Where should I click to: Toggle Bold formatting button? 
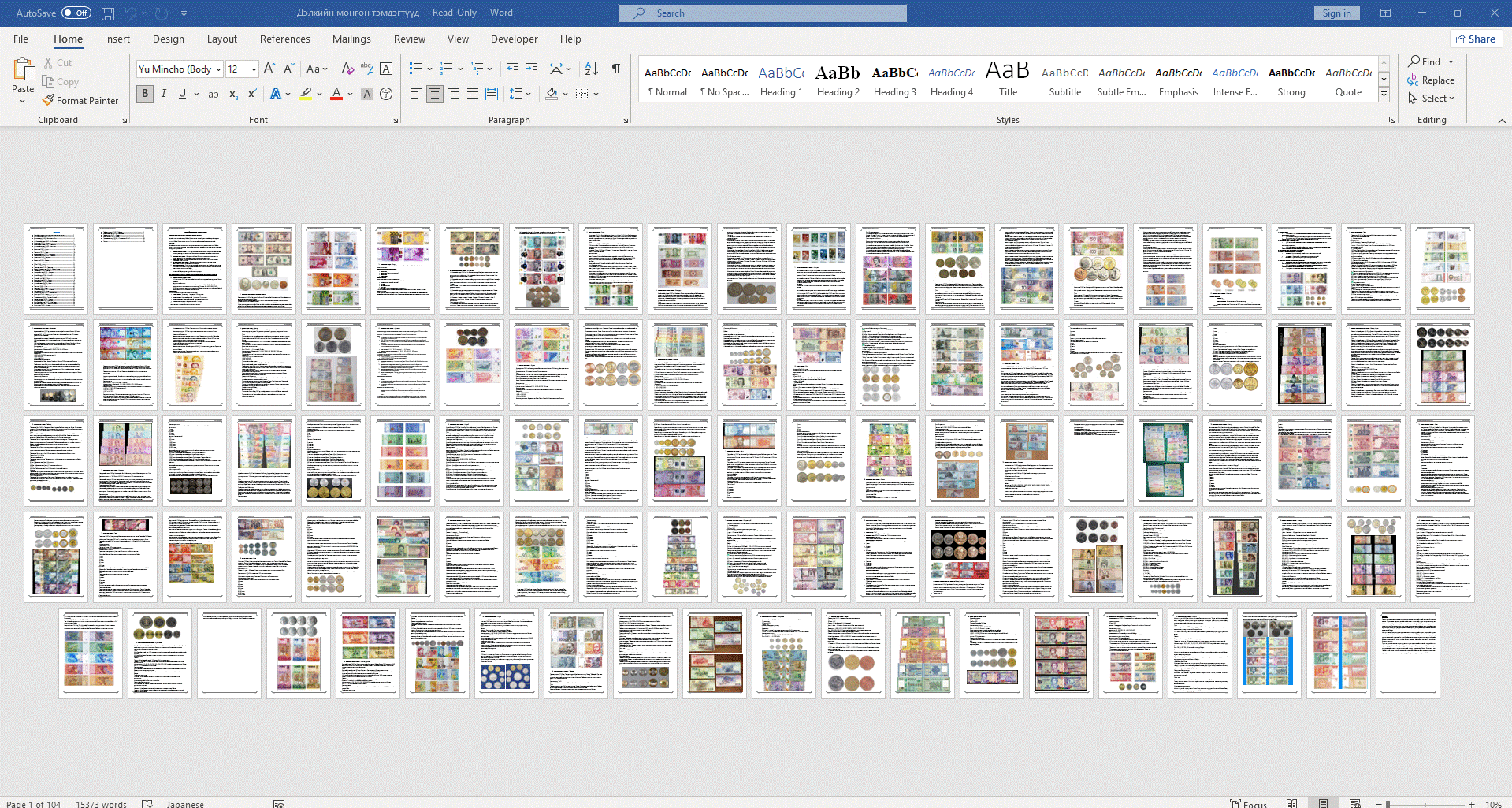coord(145,94)
